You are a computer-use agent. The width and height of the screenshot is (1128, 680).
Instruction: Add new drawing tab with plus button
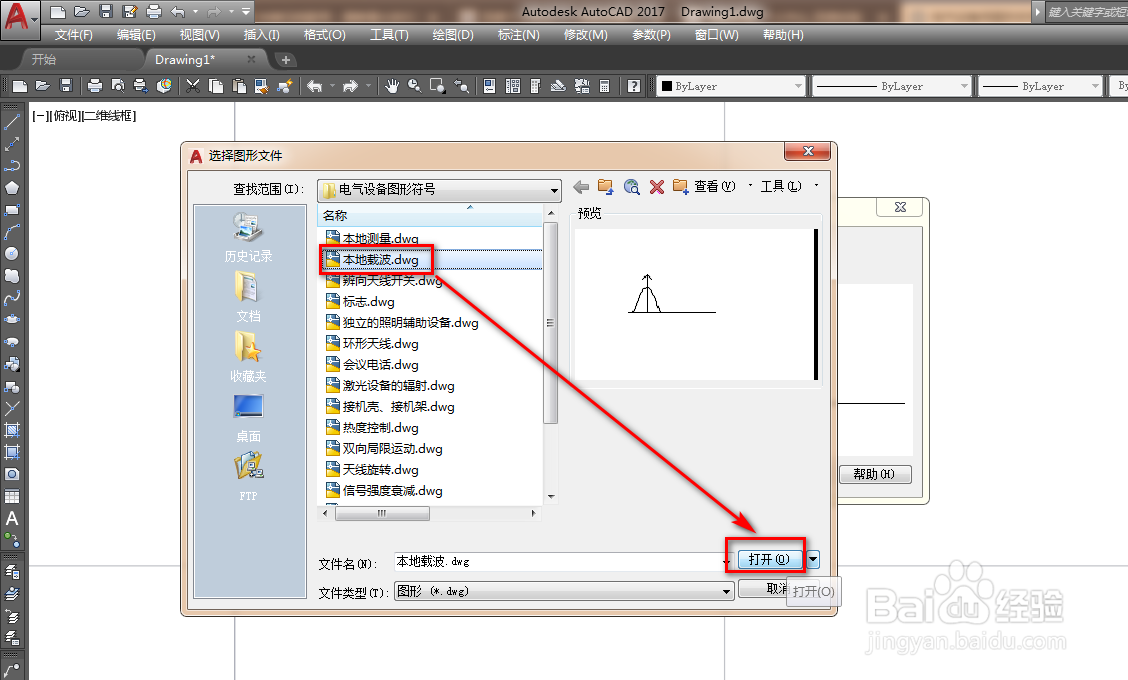[x=286, y=60]
